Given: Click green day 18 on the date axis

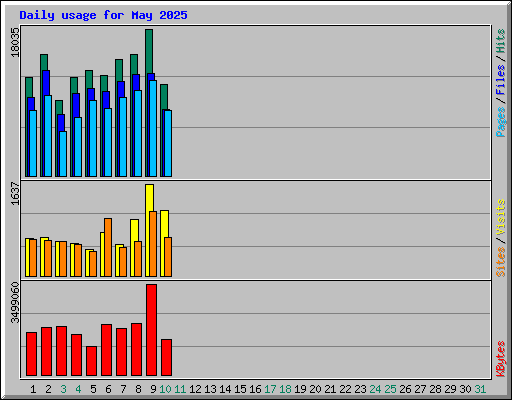Looking at the screenshot, I should tap(285, 389).
